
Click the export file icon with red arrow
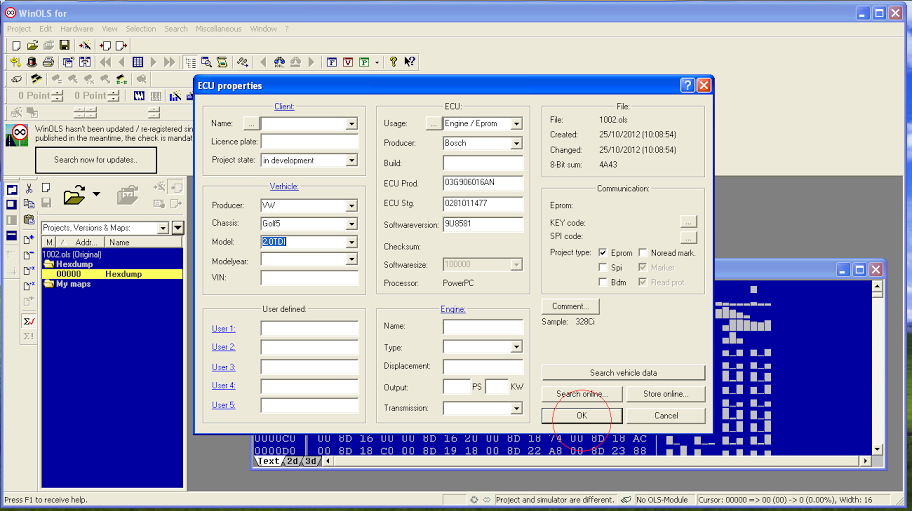[x=121, y=45]
